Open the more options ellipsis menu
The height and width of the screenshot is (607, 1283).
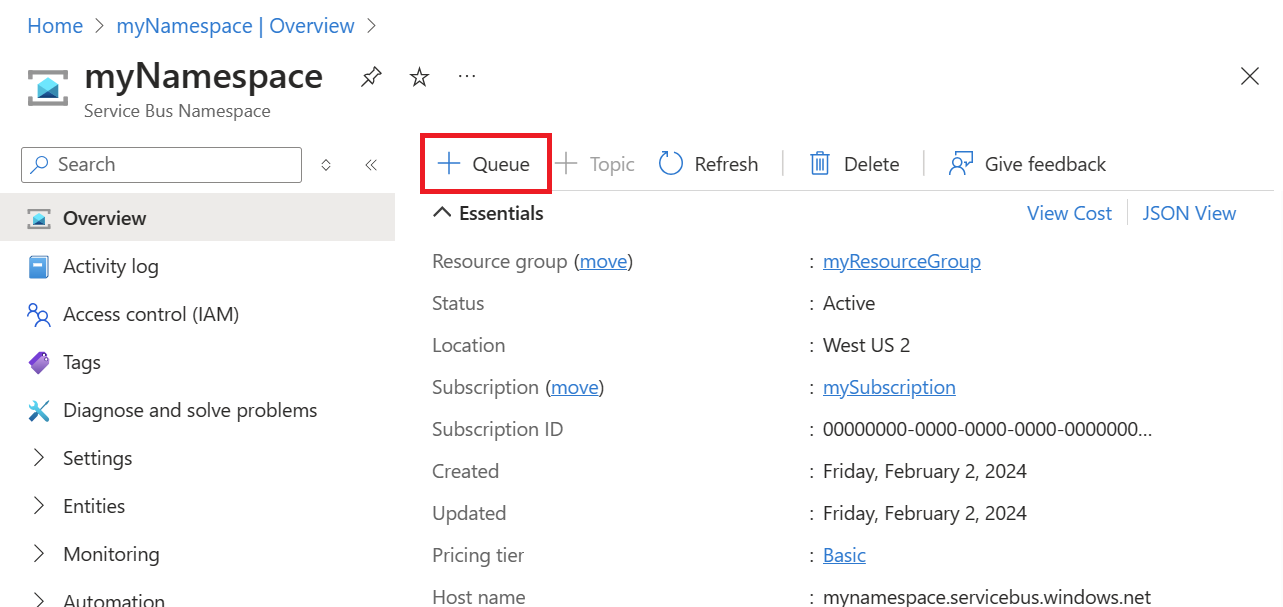coord(466,76)
